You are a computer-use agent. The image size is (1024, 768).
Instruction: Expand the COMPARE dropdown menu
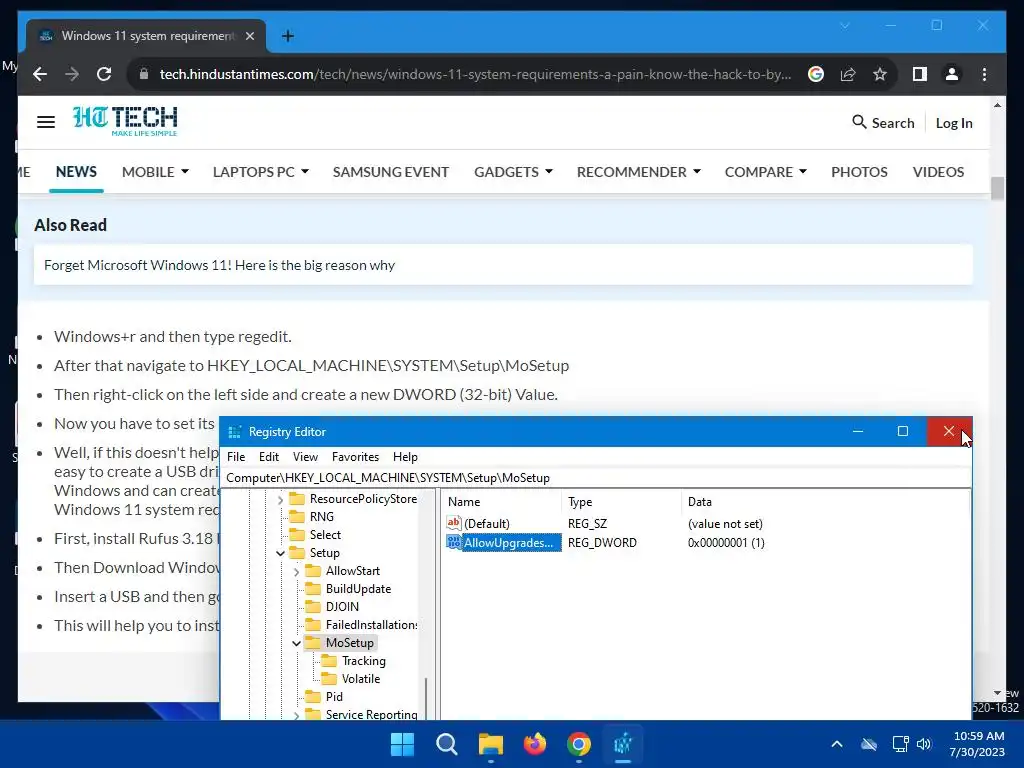tap(765, 172)
